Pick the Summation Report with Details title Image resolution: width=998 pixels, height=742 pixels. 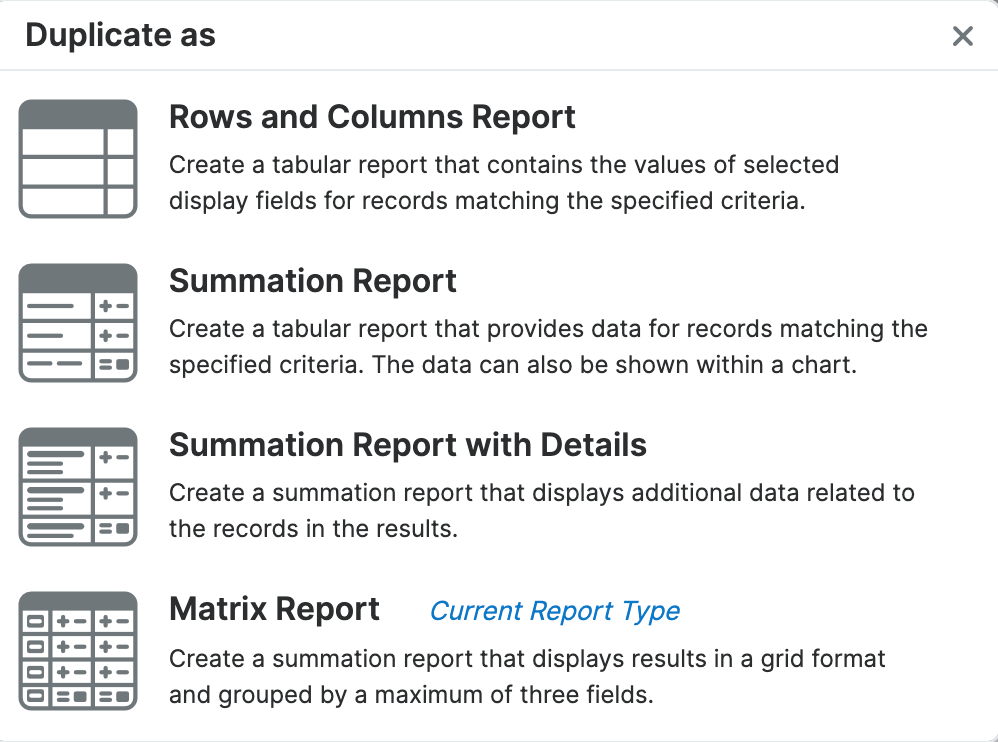click(407, 445)
